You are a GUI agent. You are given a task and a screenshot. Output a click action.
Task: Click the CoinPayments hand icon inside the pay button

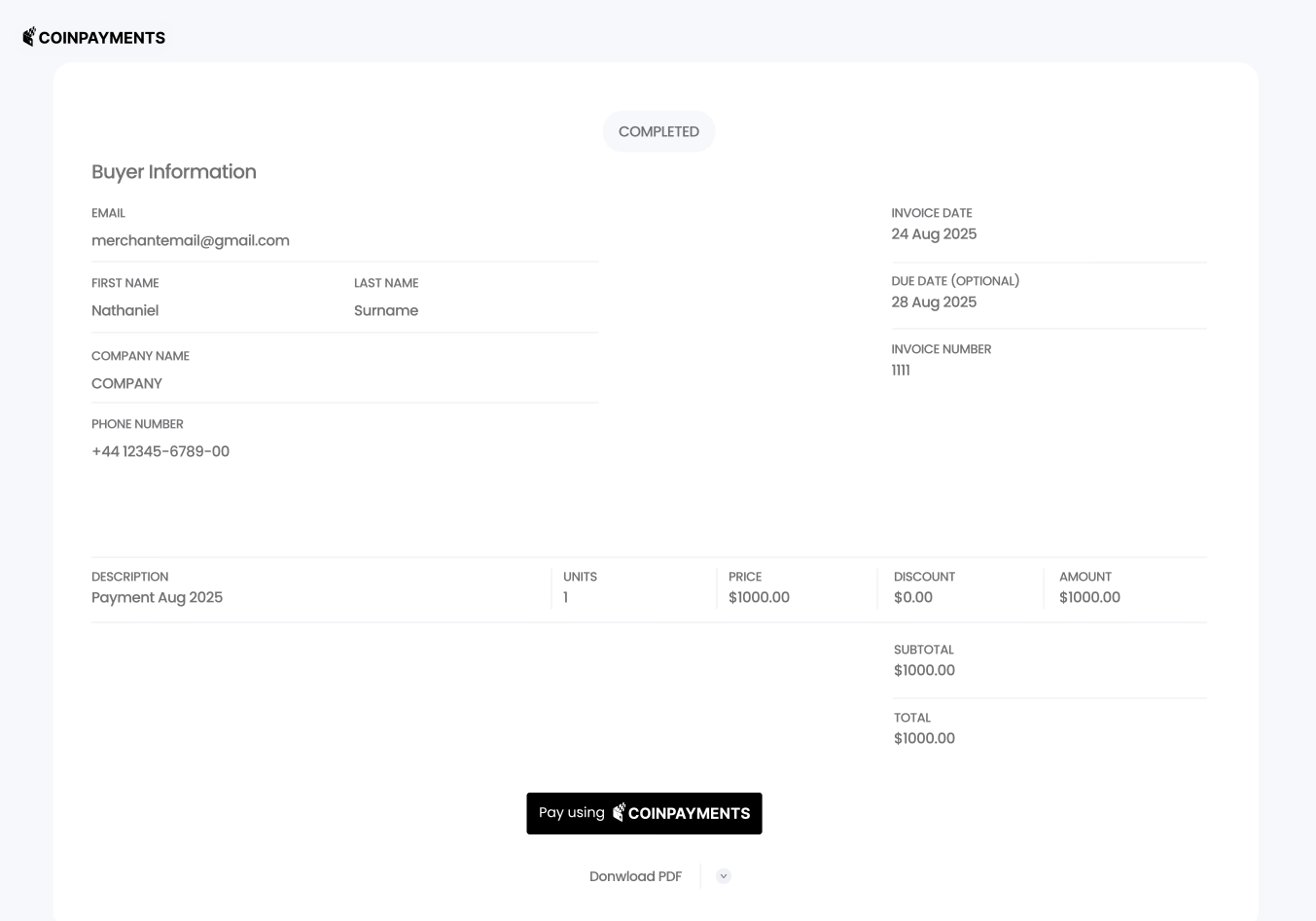(619, 812)
